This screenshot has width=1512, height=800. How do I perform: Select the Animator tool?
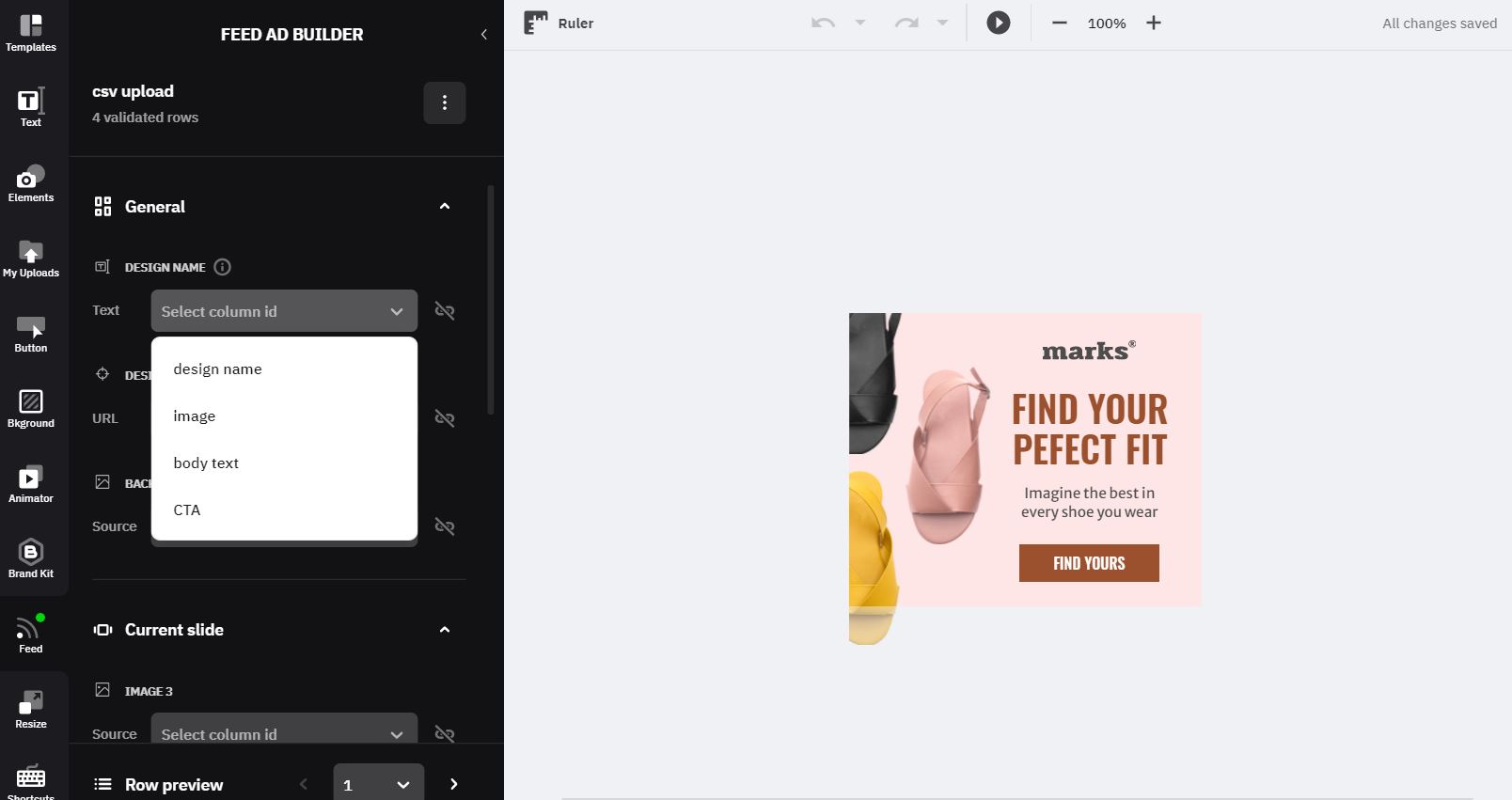[x=31, y=484]
